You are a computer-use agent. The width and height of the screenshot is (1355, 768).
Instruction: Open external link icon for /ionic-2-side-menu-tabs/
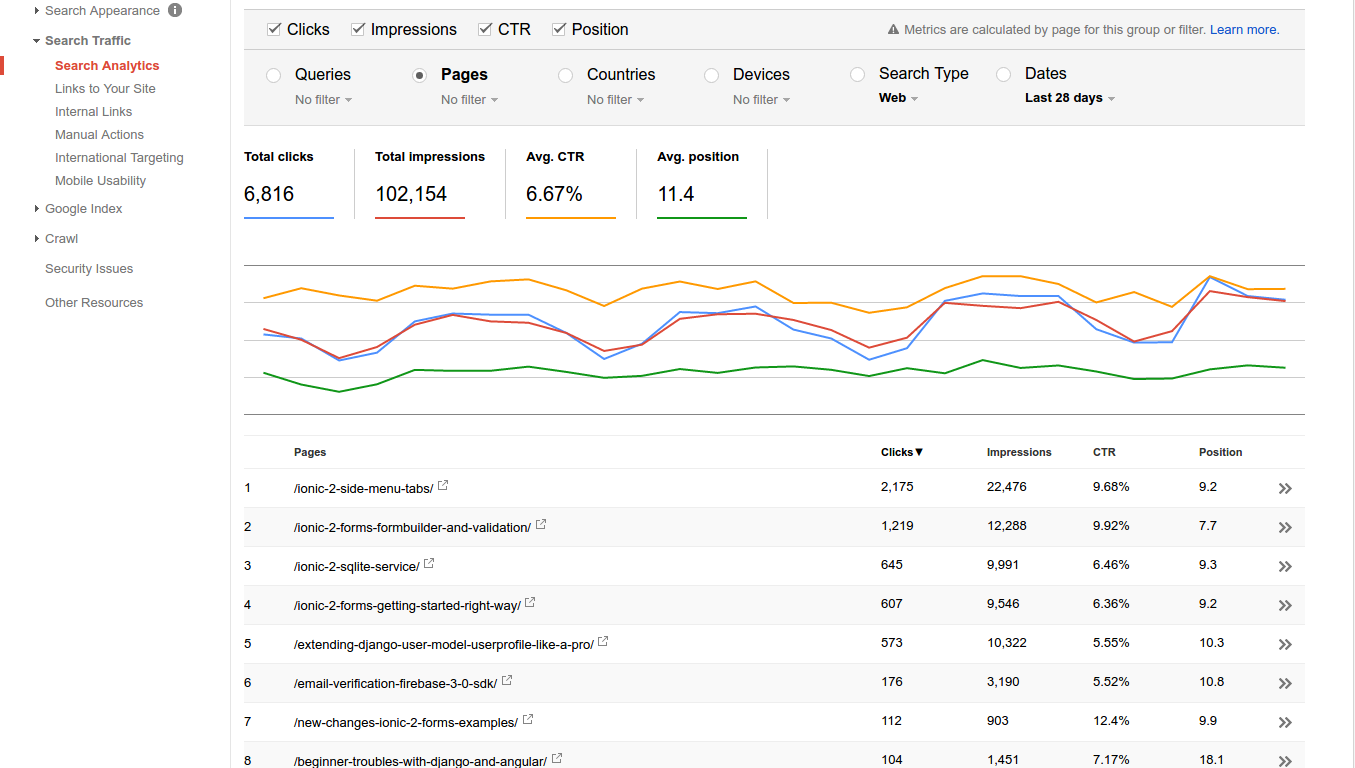pos(443,486)
